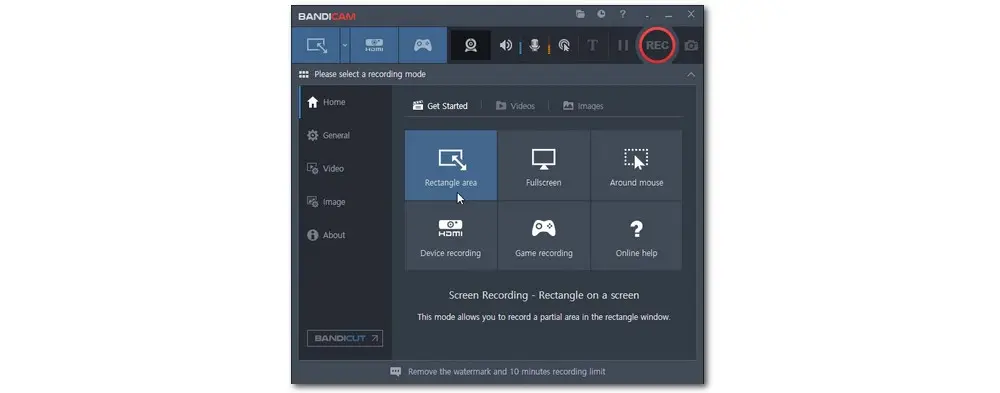Open the About sidebar section
Screen dimensions: 1000x393
tap(345, 235)
